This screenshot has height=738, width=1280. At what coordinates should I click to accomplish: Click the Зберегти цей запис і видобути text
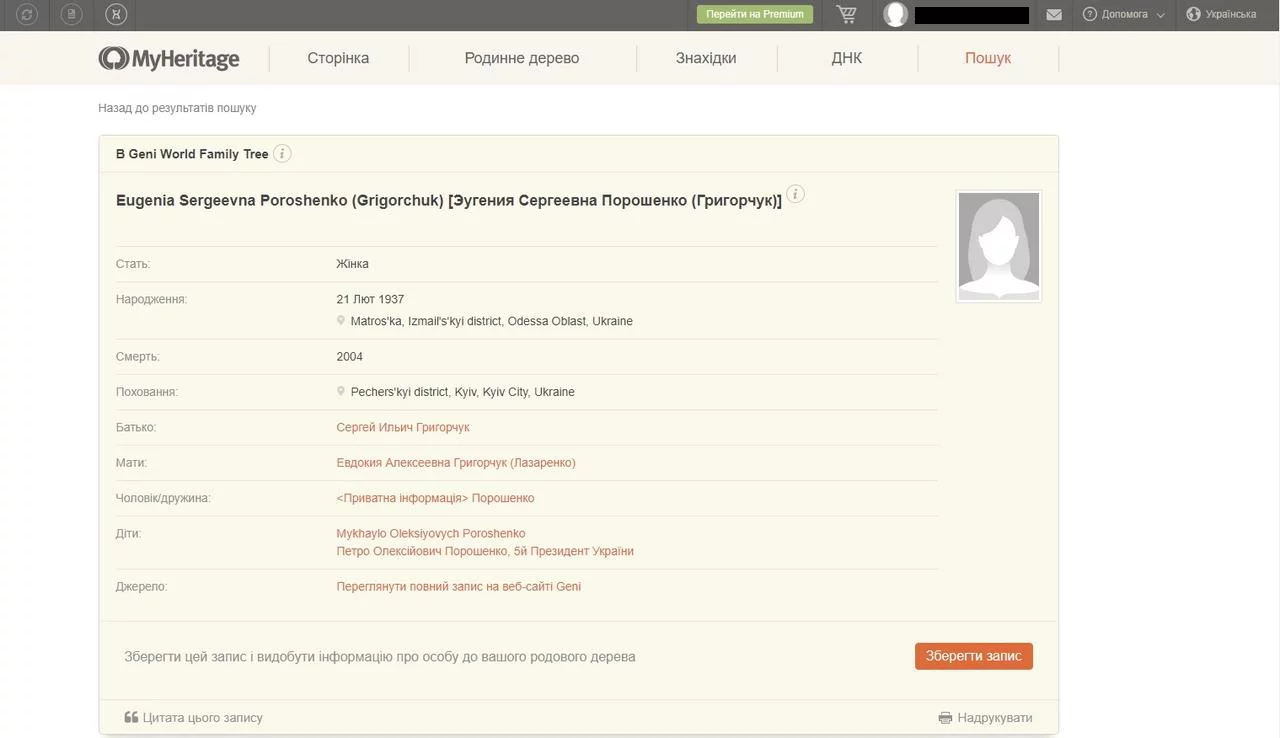pos(380,657)
